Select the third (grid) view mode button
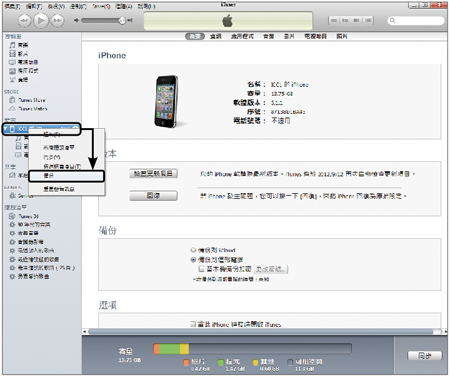450x377 pixels. point(356,21)
